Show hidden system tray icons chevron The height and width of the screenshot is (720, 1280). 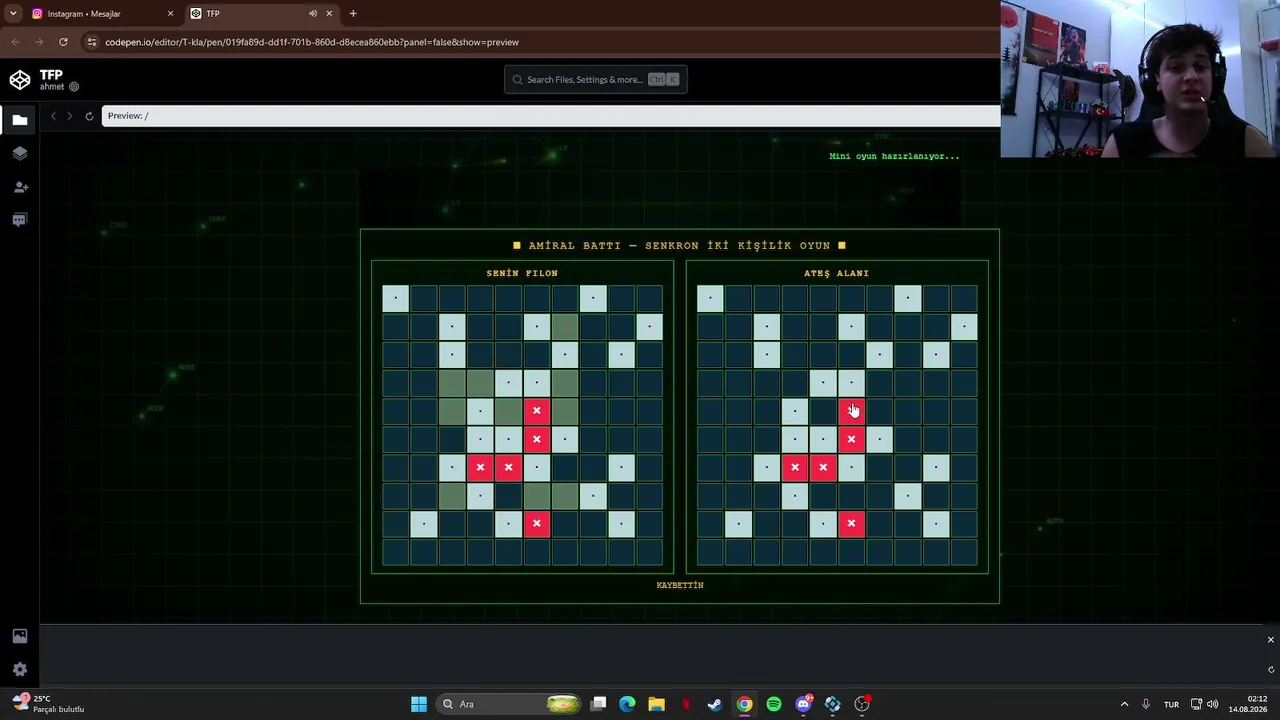1124,704
